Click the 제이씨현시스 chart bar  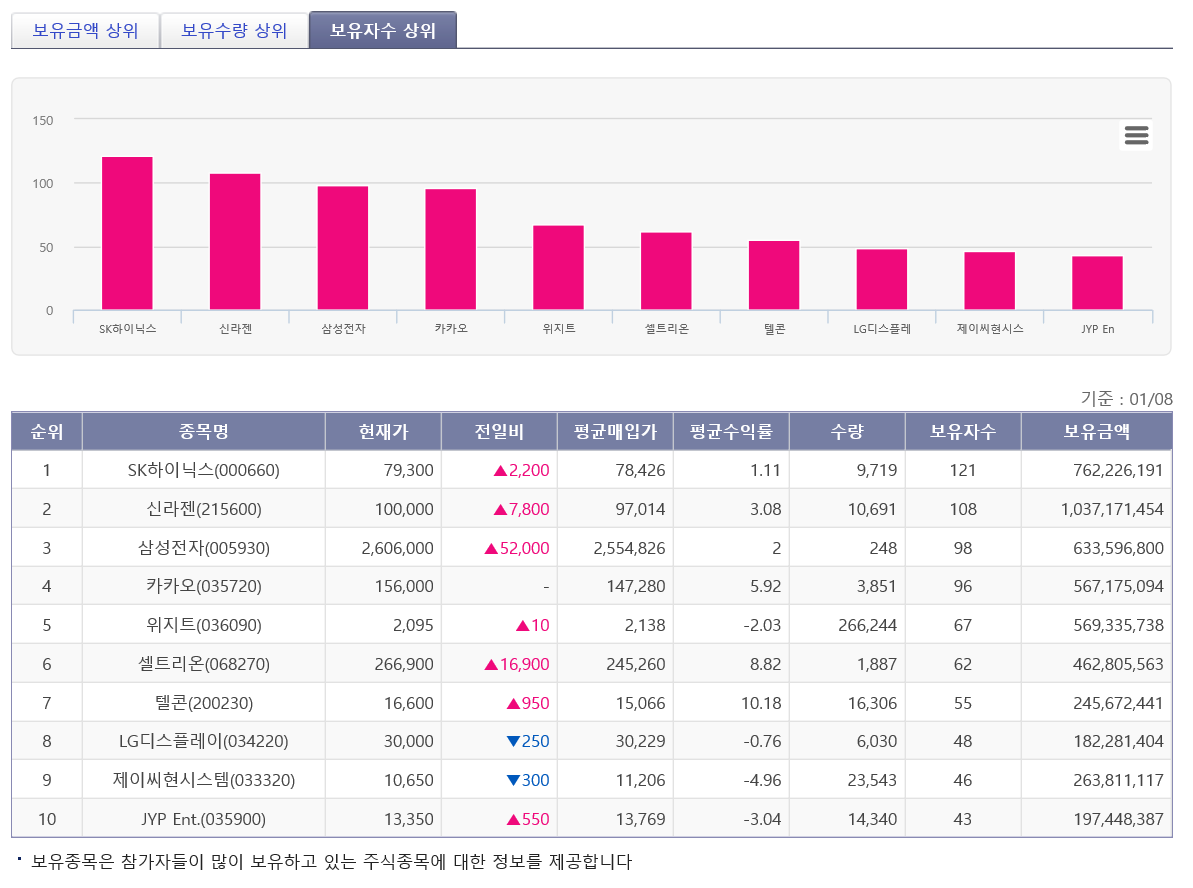(989, 281)
